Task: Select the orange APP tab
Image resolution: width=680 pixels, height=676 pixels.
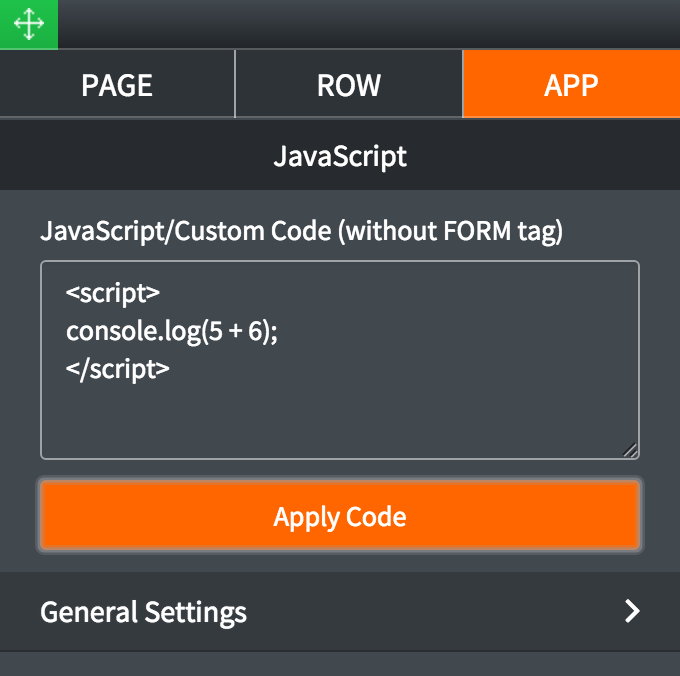Action: (571, 85)
